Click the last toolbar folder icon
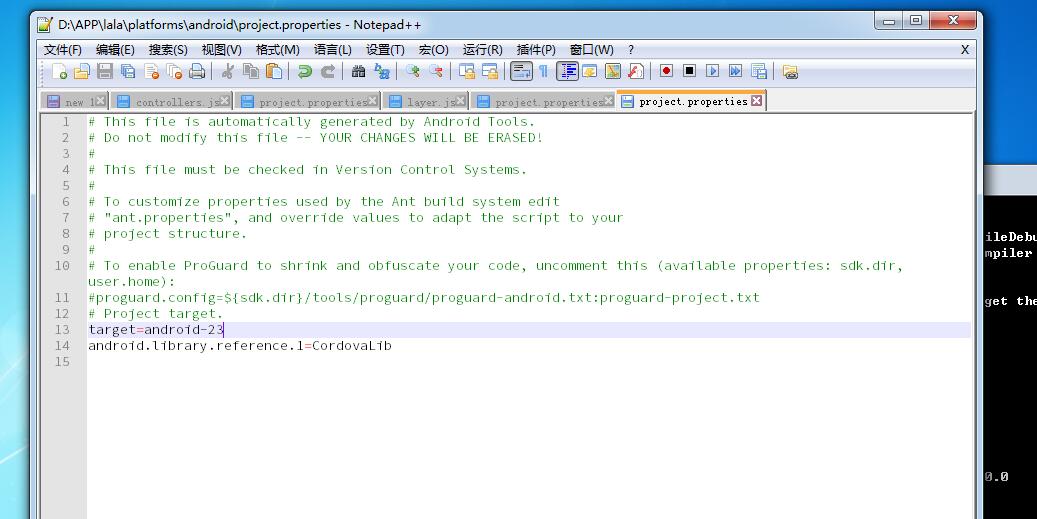 (790, 71)
